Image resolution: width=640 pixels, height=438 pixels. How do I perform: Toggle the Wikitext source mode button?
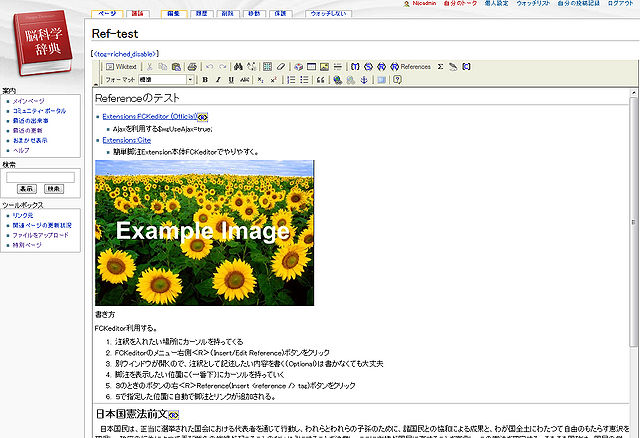click(123, 66)
